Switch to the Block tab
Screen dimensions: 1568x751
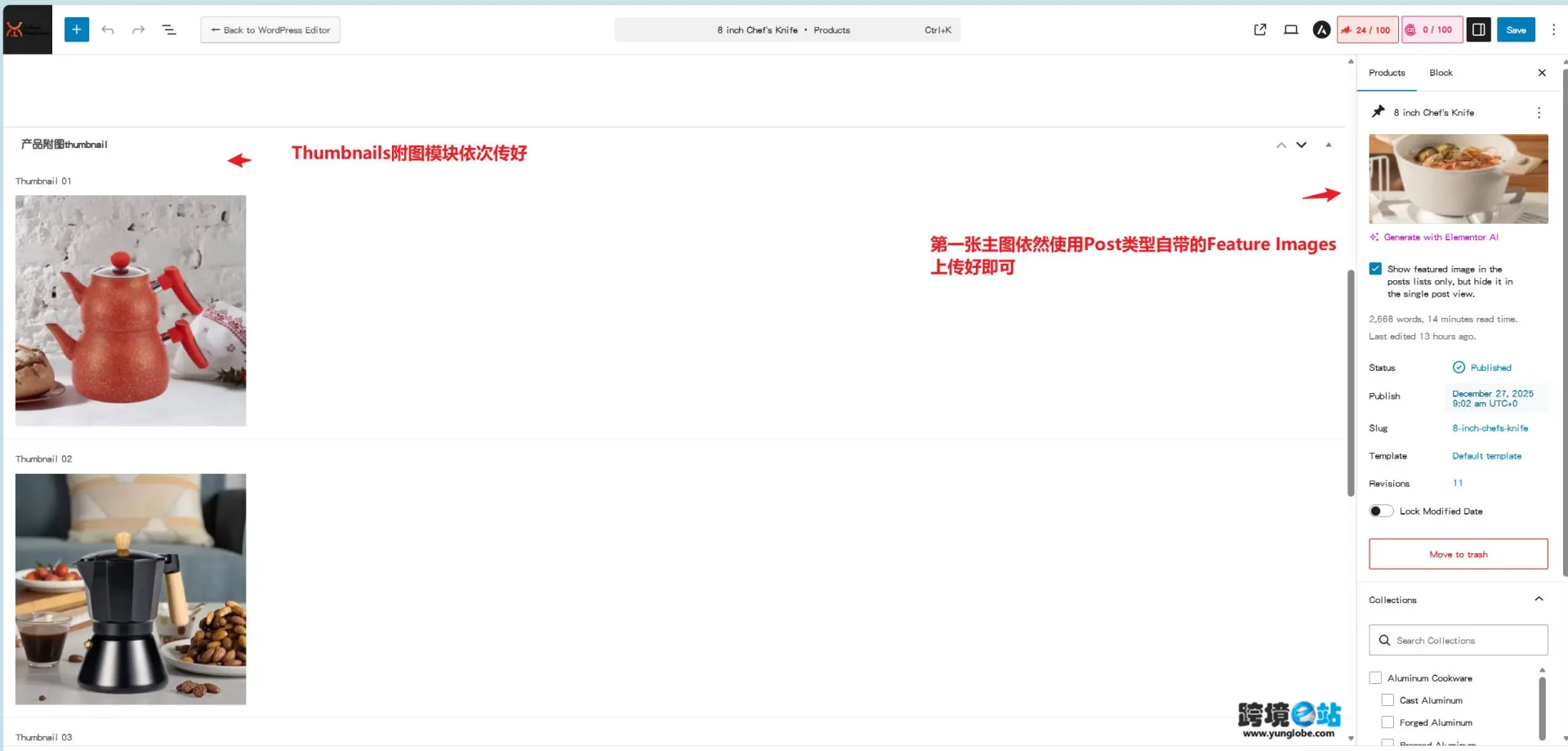click(1441, 73)
